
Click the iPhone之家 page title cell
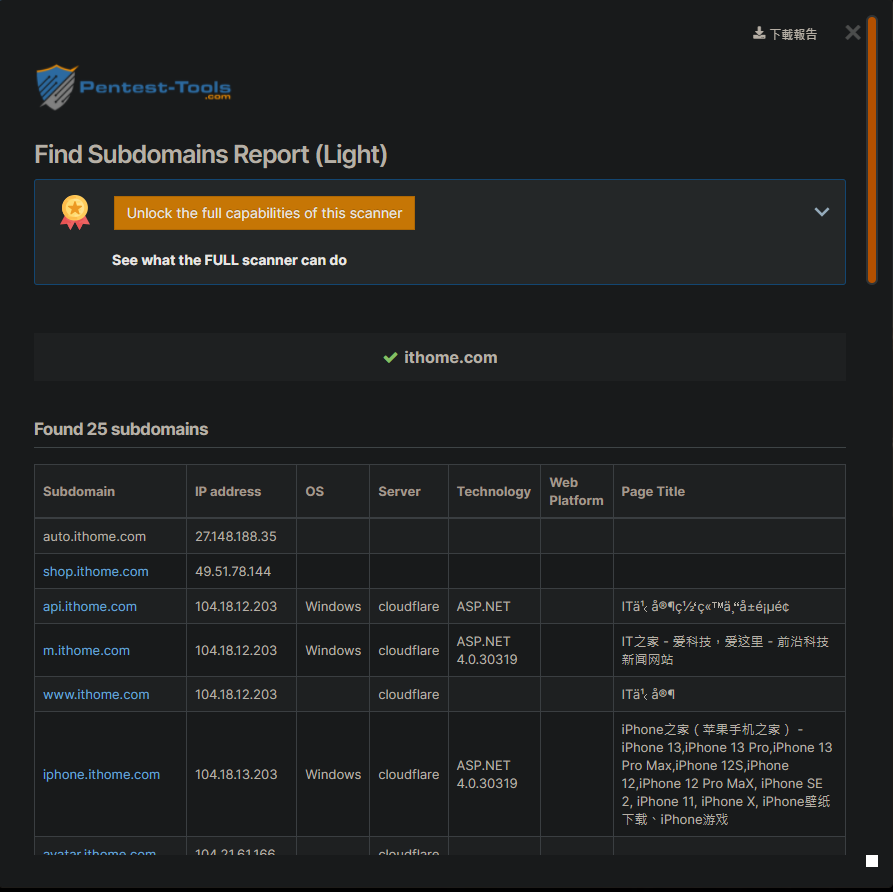tap(730, 775)
